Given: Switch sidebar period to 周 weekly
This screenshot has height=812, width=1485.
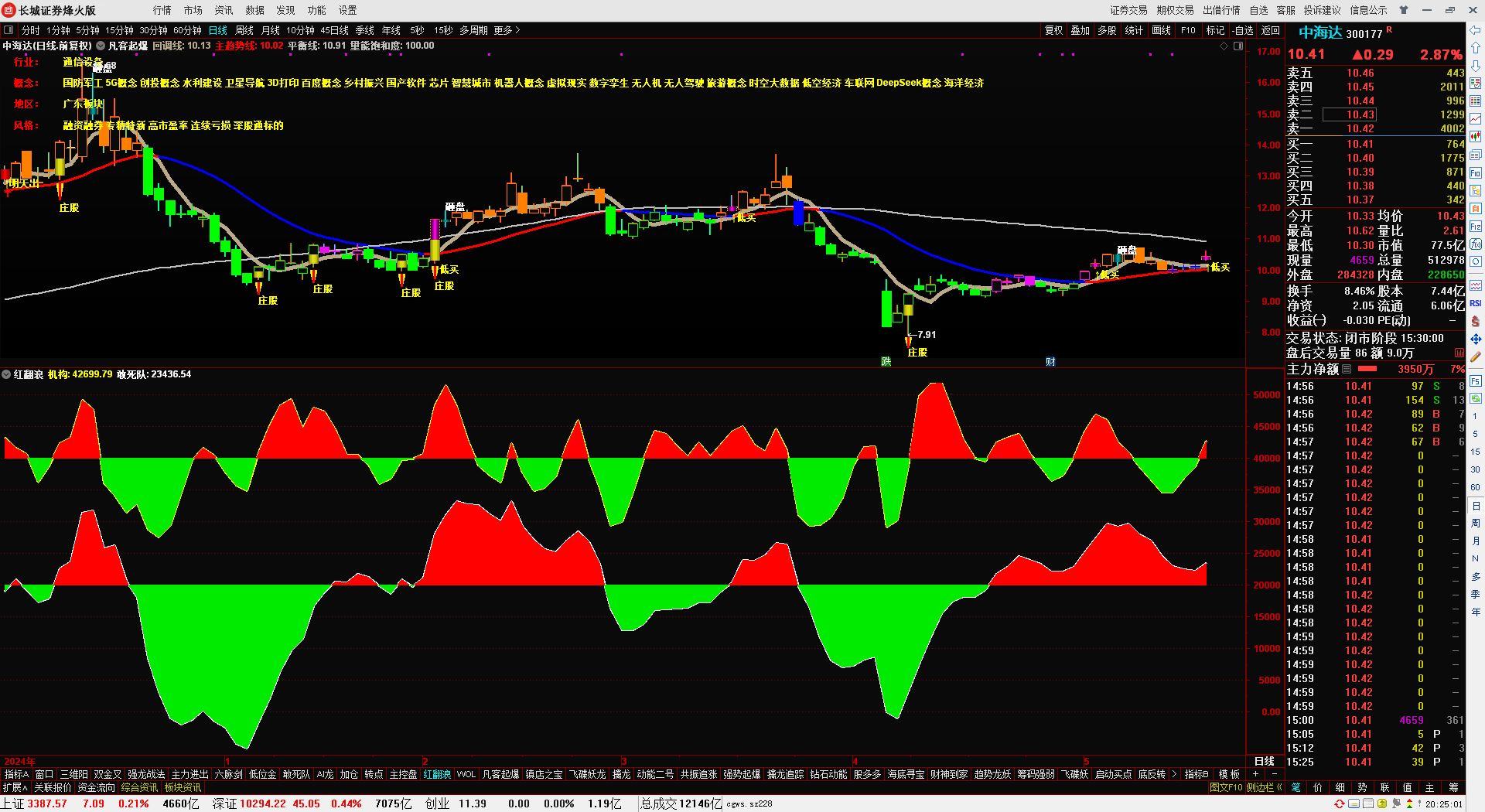Looking at the screenshot, I should pos(1476,523).
